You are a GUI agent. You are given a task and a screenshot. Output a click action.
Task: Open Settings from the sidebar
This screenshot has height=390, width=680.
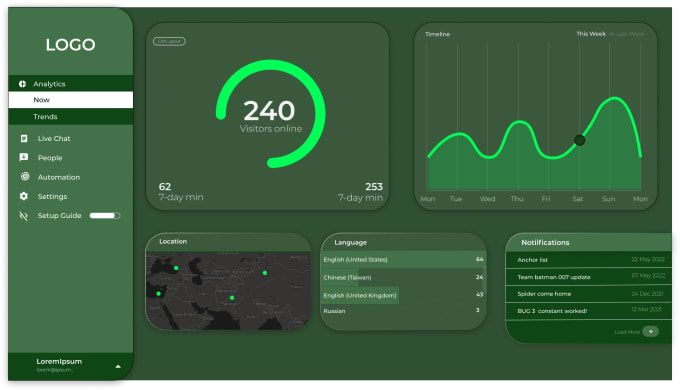52,197
